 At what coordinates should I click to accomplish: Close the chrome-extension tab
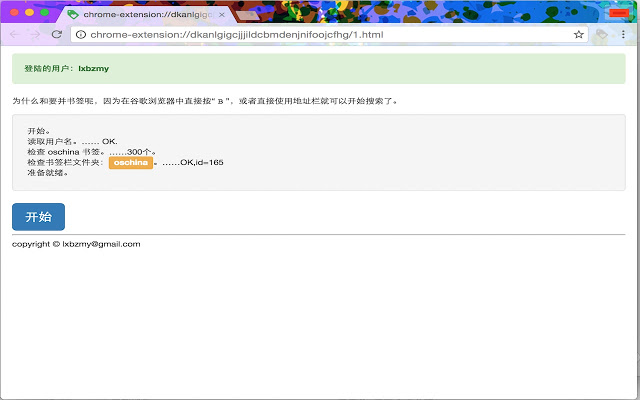221,15
